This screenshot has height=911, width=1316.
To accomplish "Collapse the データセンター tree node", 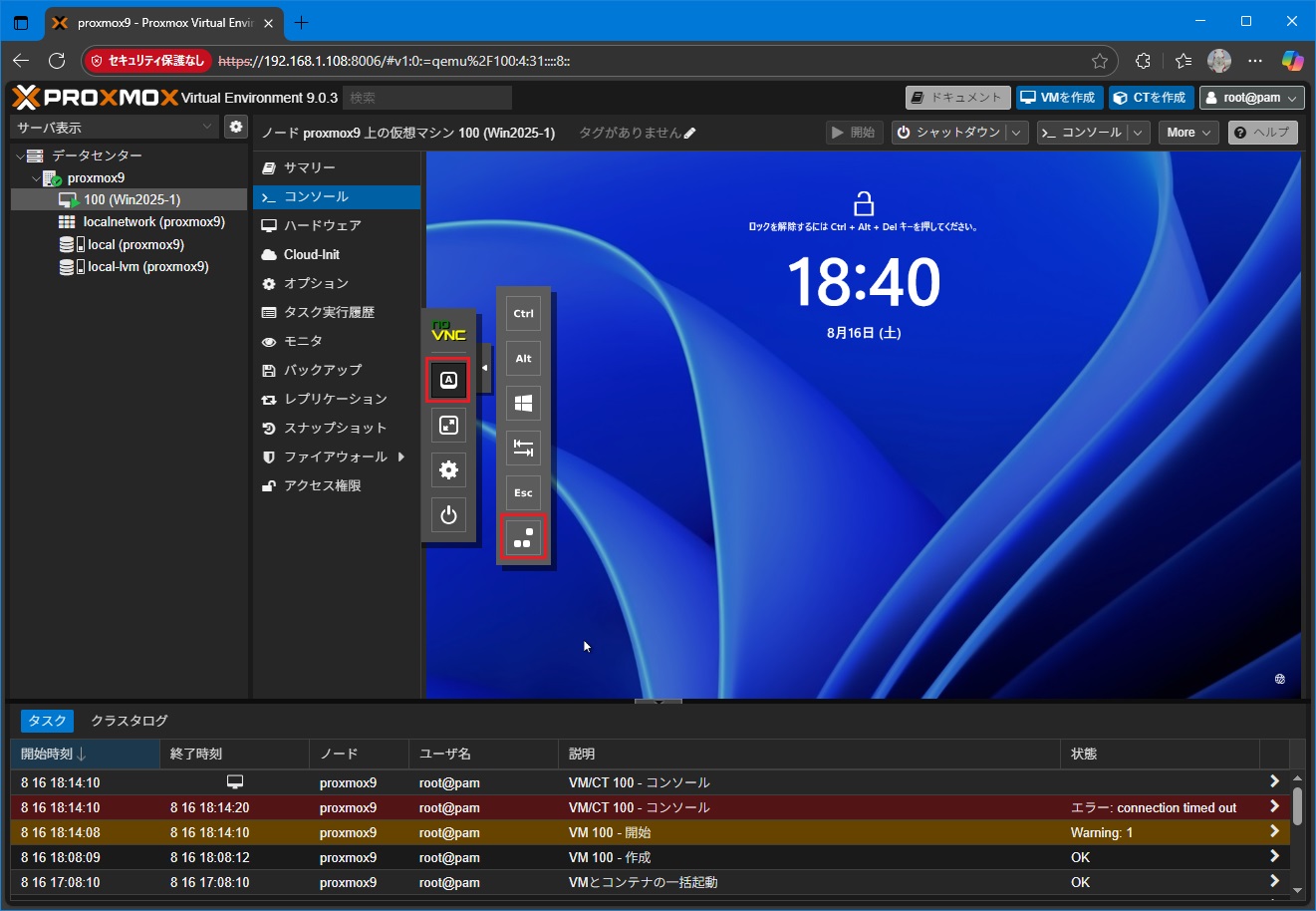I will tap(20, 155).
